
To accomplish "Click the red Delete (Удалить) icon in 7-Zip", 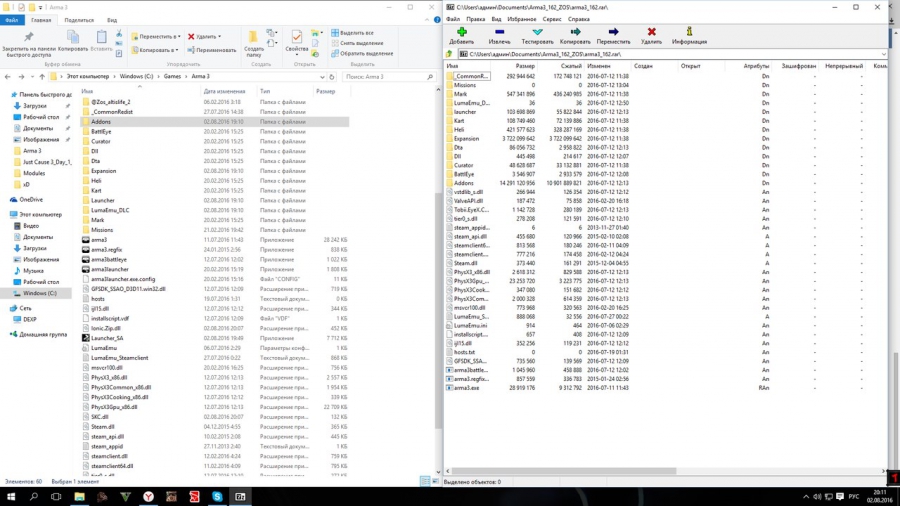I will click(651, 32).
